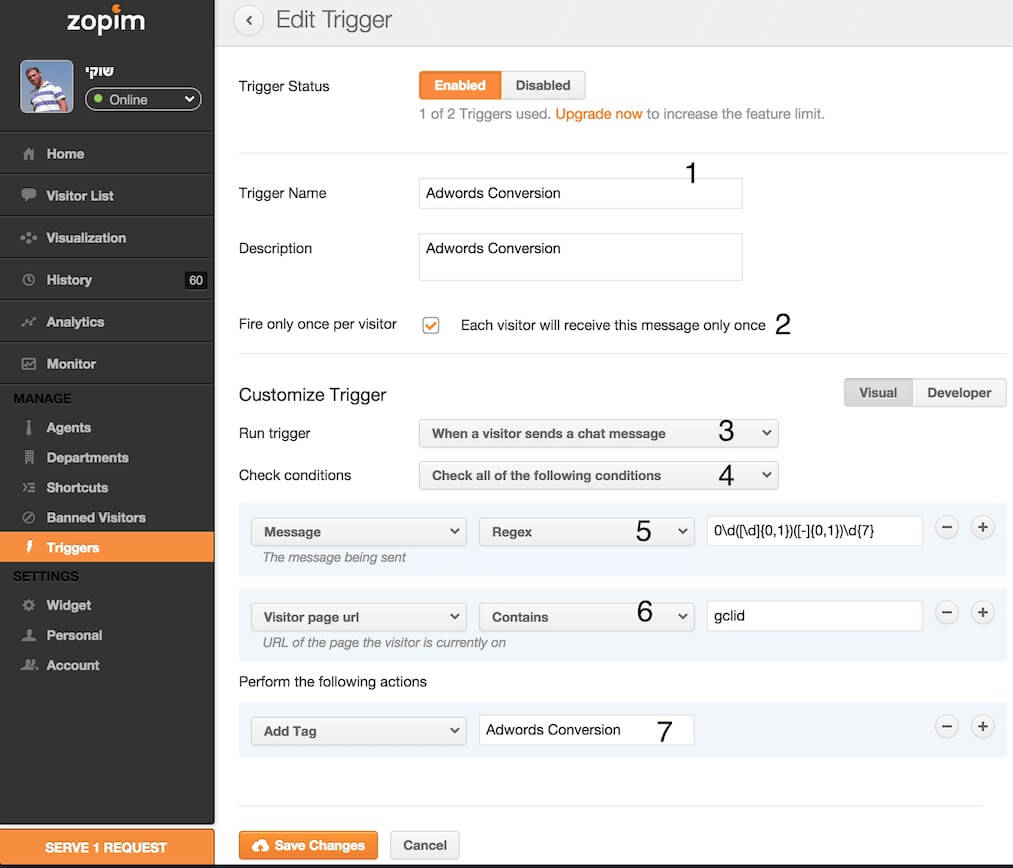Viewport: 1013px width, 868px height.
Task: Remove the Visitor page url condition
Action: pyautogui.click(x=946, y=612)
